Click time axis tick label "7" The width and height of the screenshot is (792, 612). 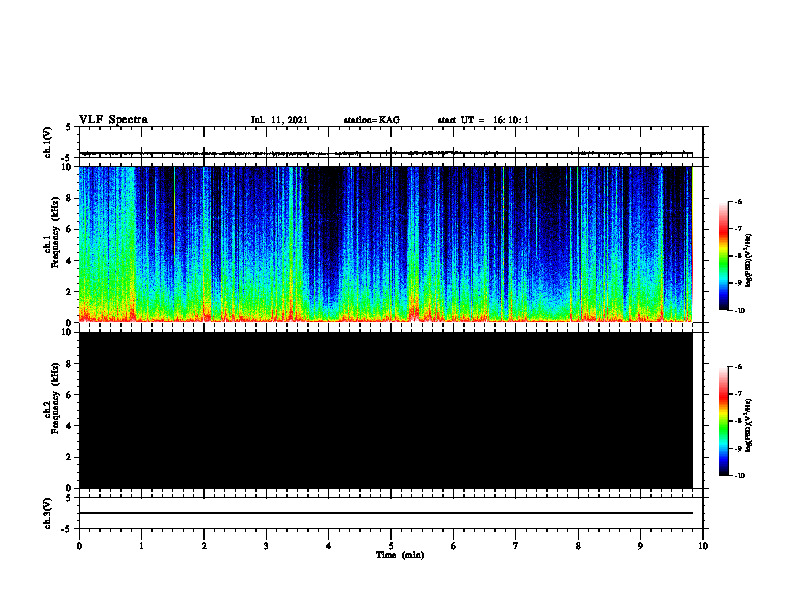pos(516,546)
